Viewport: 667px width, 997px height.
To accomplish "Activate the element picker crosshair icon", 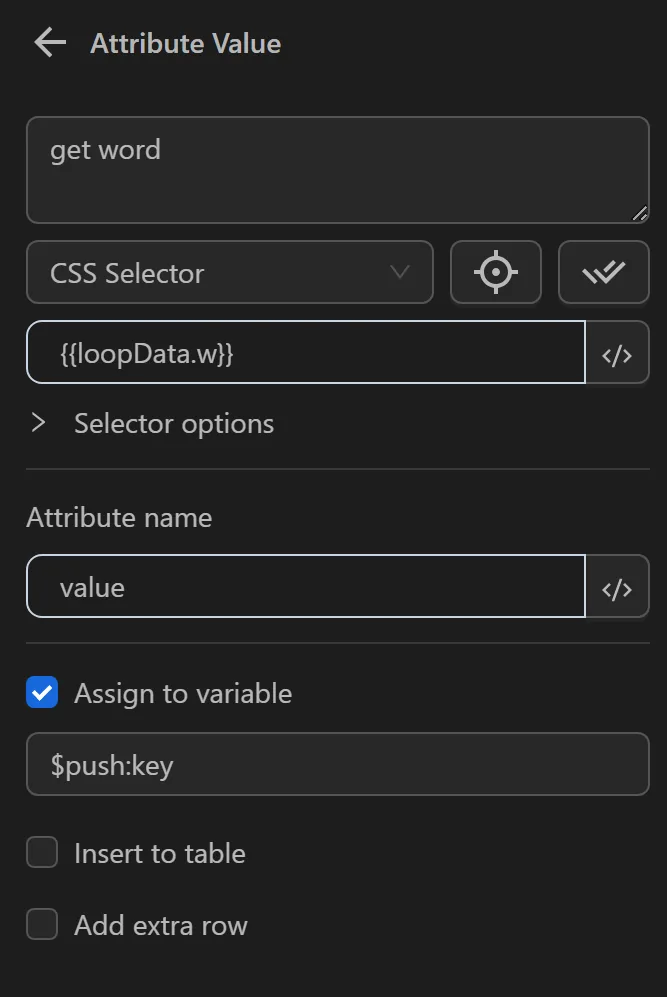I will 496,272.
